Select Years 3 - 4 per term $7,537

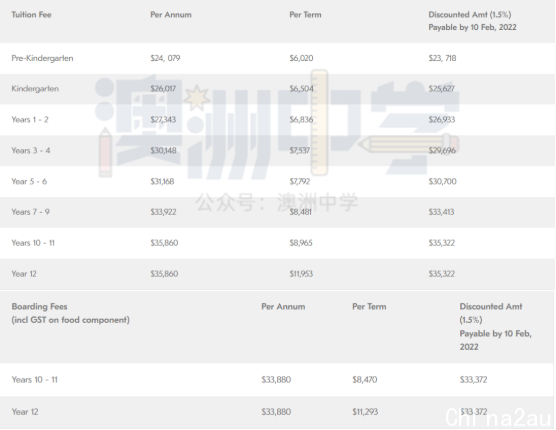(300, 150)
